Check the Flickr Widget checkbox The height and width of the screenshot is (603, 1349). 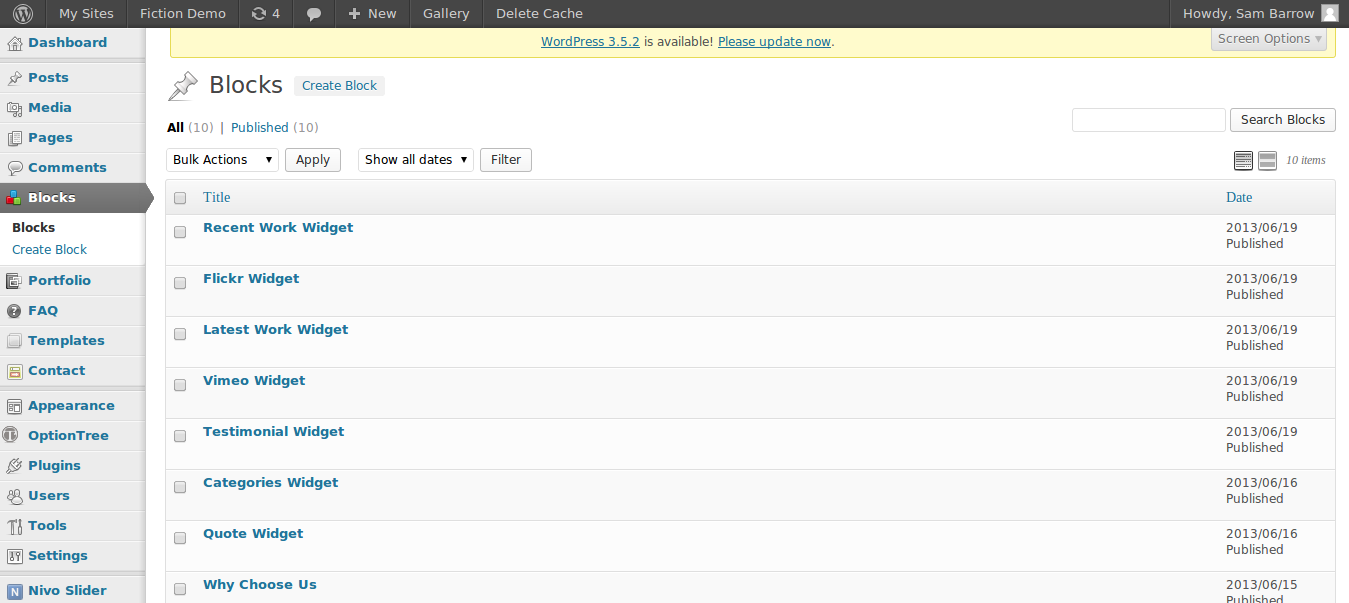point(180,283)
